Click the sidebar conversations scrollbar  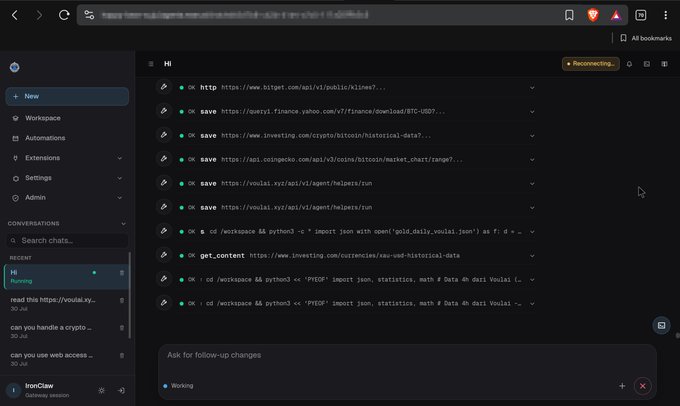pyautogui.click(x=130, y=295)
